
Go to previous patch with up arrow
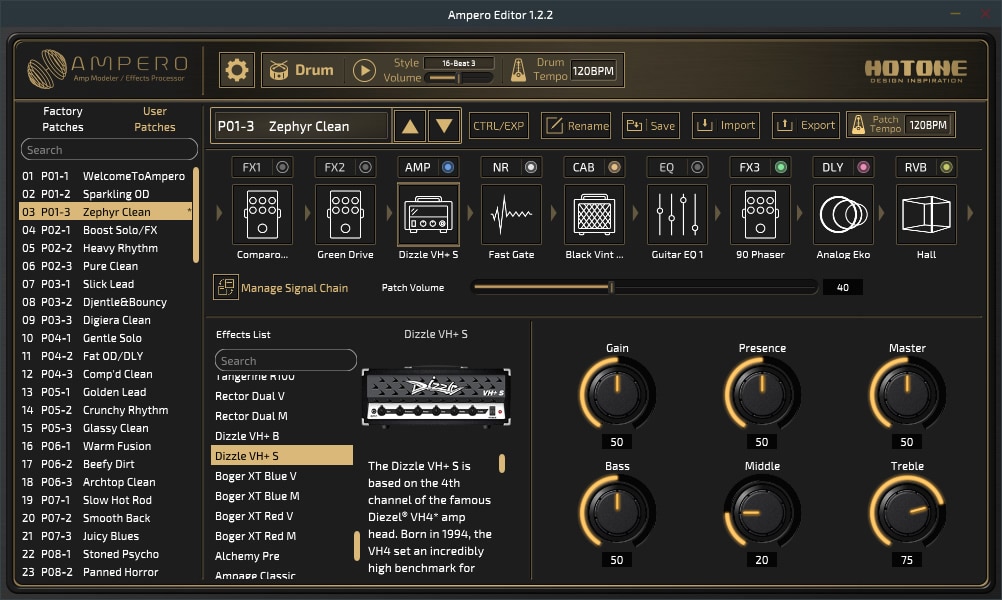click(x=410, y=125)
